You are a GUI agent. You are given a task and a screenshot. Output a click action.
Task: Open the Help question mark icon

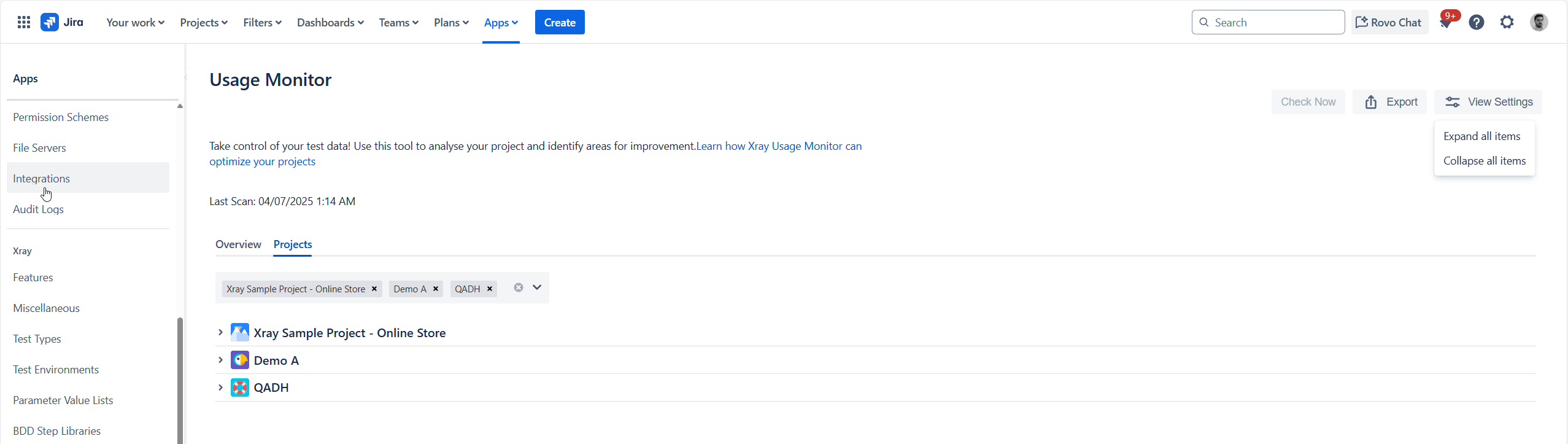pos(1477,23)
